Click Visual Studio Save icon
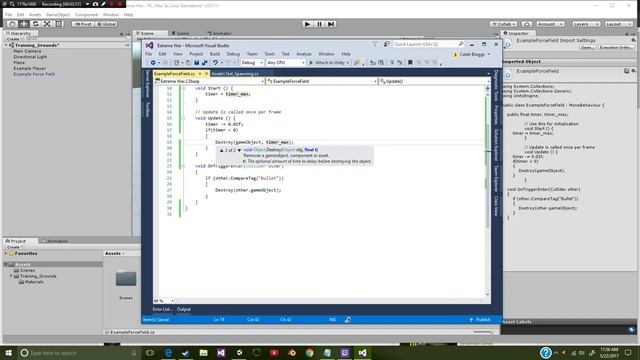640x360 pixels. pos(197,63)
